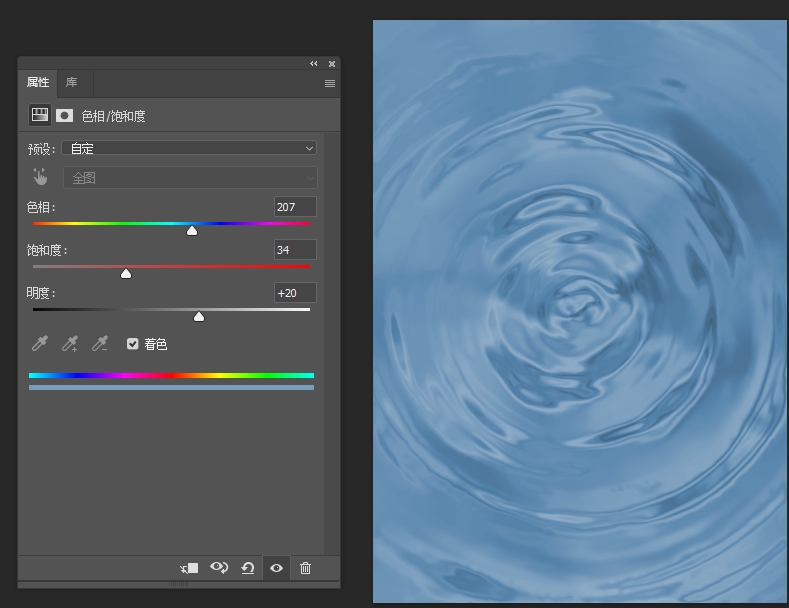Click the 明度 label

41,293
